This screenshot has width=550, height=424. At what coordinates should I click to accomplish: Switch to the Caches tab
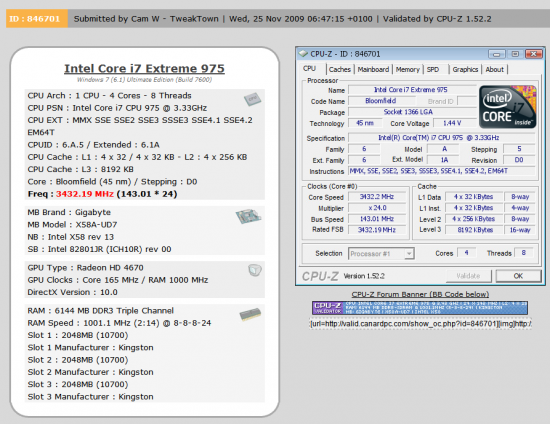click(340, 69)
